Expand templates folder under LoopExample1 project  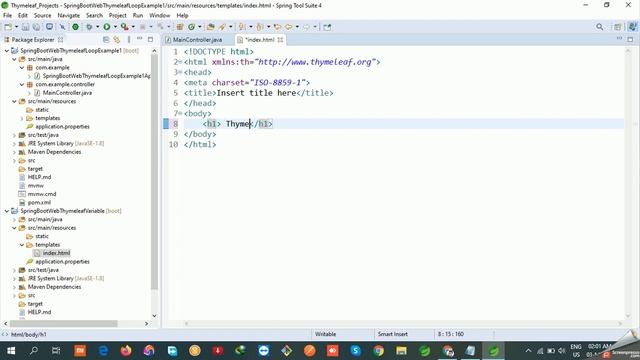(22, 118)
